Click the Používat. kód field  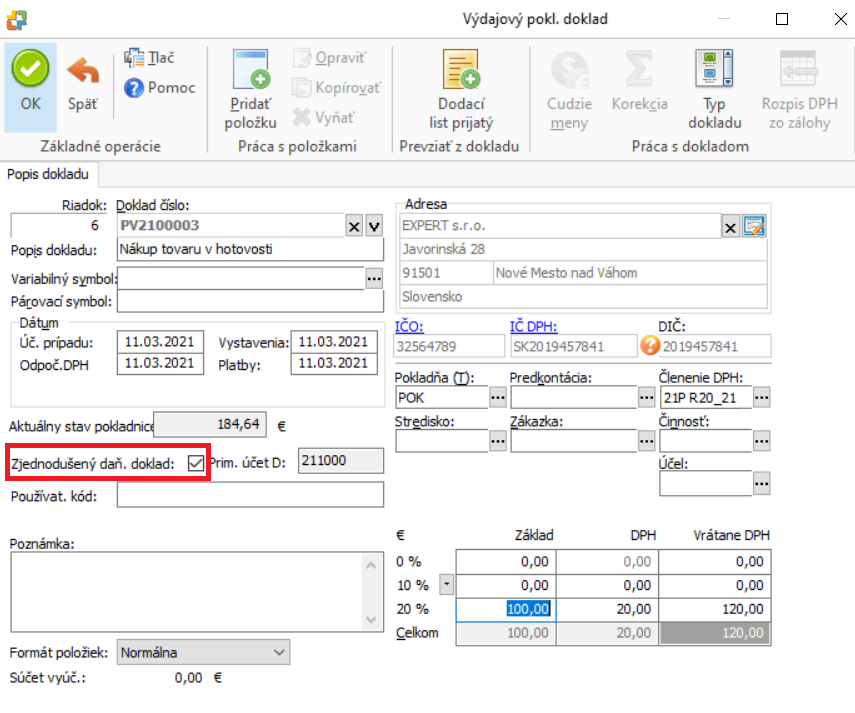(x=250, y=496)
